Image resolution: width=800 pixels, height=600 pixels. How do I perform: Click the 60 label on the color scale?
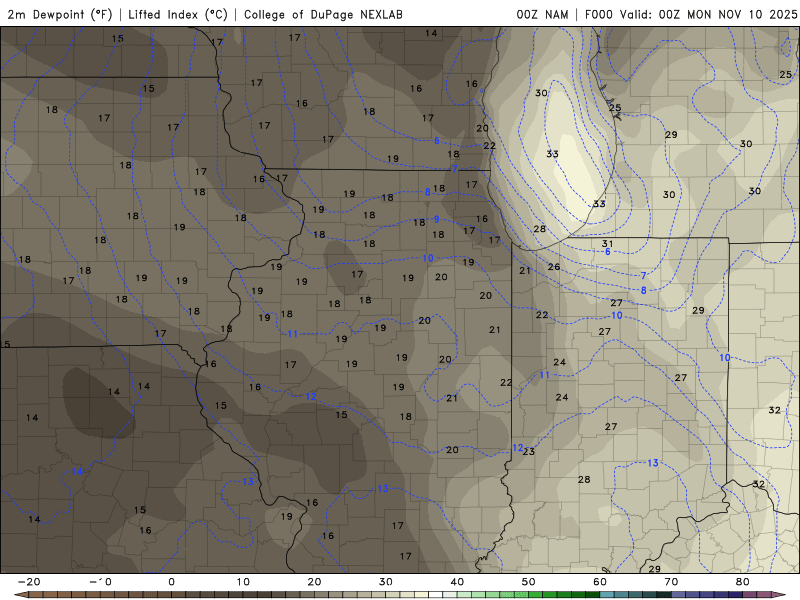point(600,582)
